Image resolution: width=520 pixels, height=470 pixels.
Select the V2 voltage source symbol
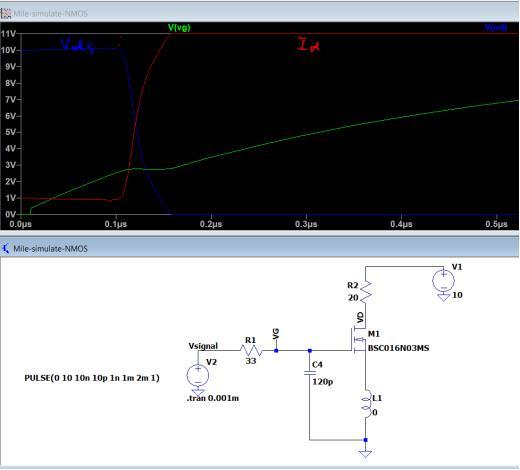click(198, 375)
